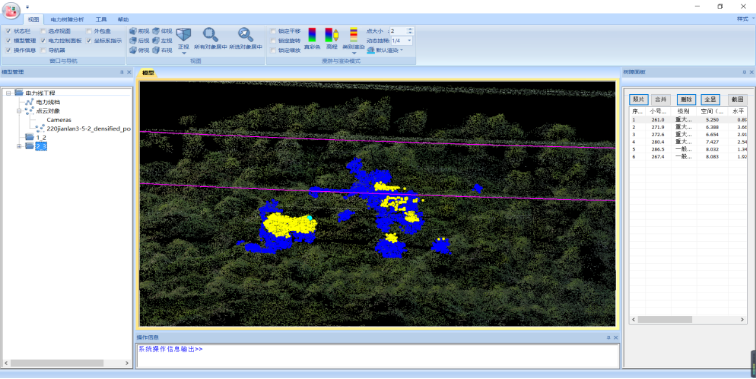
Task: Click the magnifier icon to center selected objects
Action: 245,34
